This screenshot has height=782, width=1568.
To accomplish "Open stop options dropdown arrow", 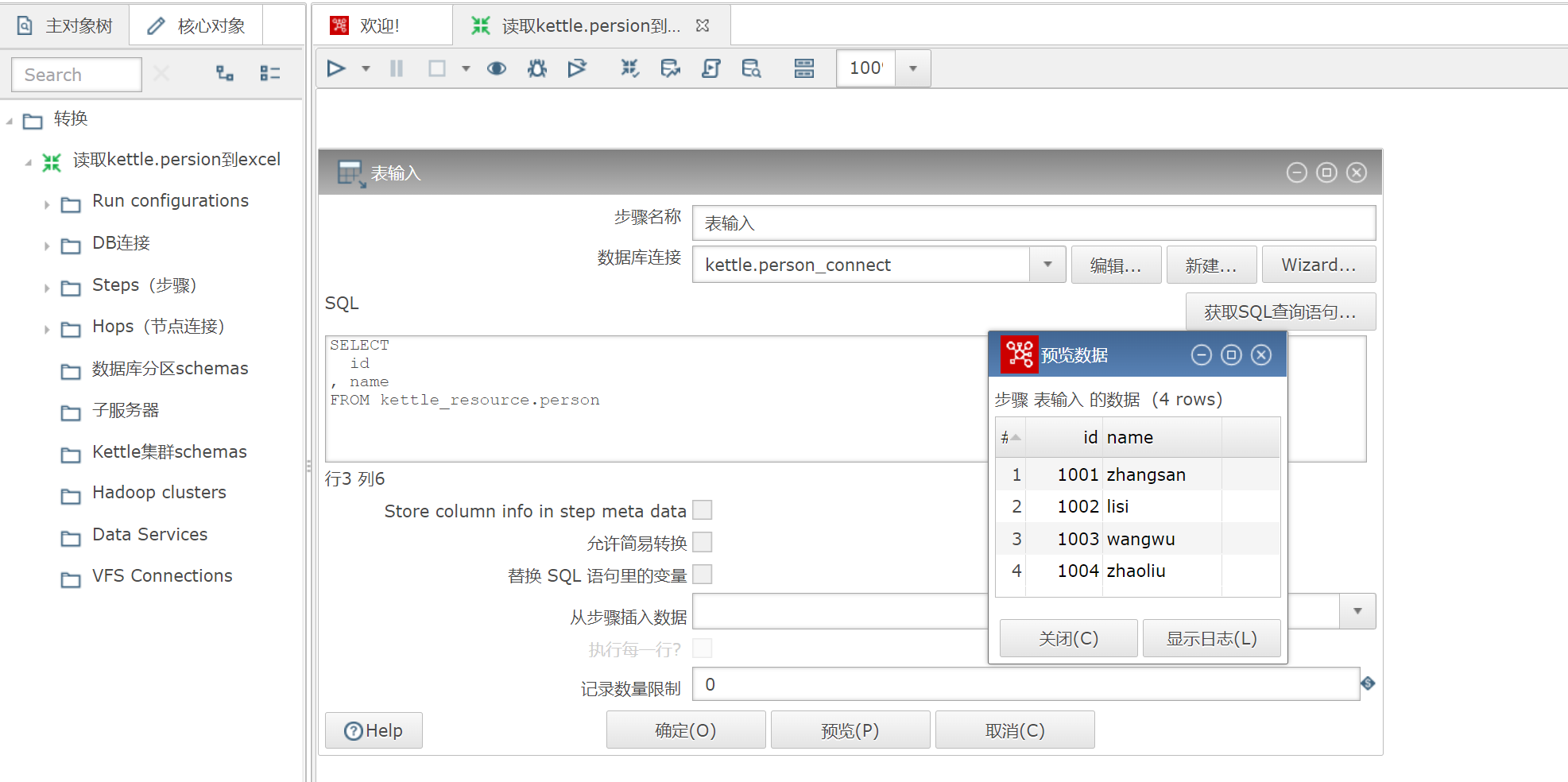I will pyautogui.click(x=466, y=68).
